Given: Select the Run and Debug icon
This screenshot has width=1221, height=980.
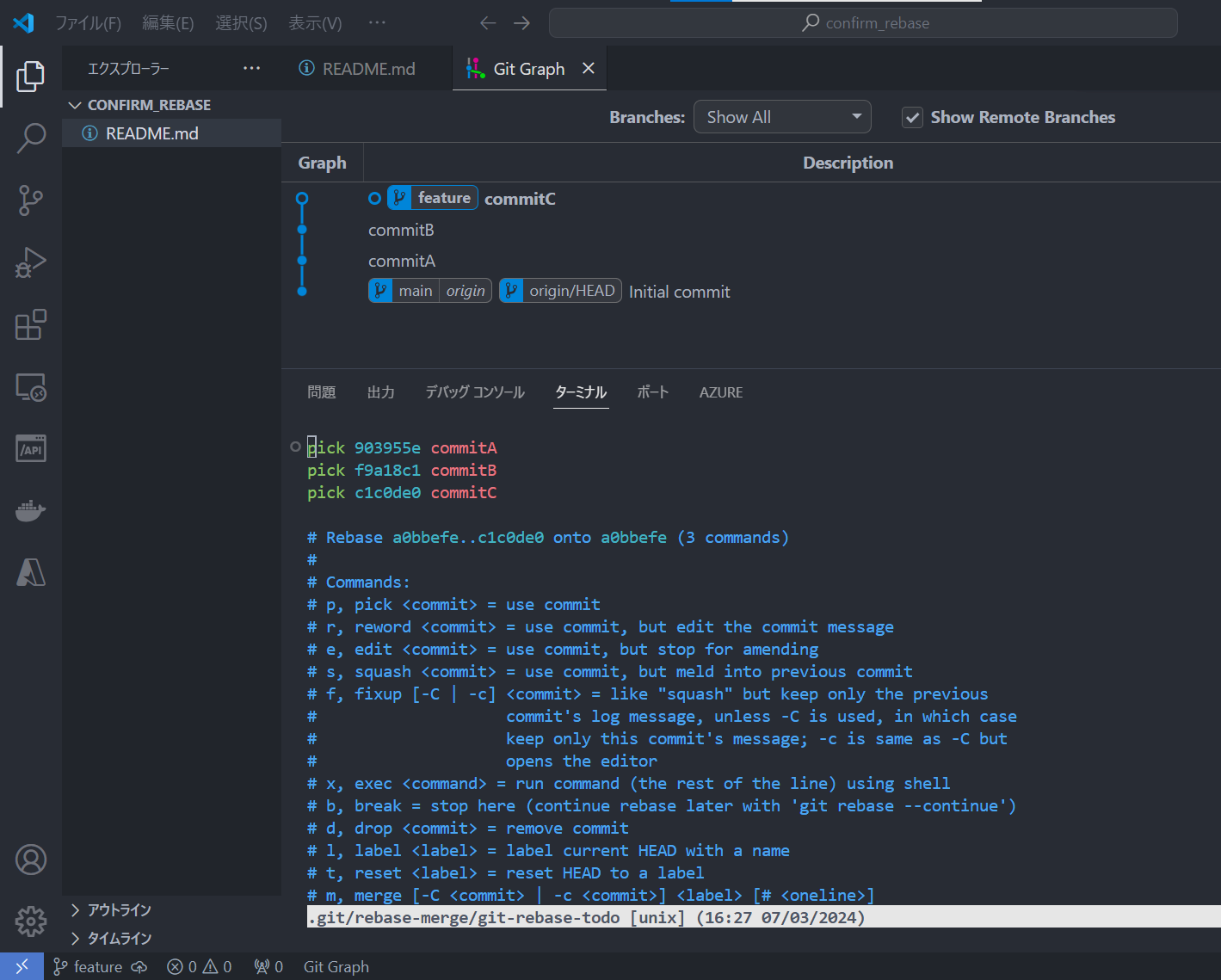Looking at the screenshot, I should pyautogui.click(x=30, y=262).
